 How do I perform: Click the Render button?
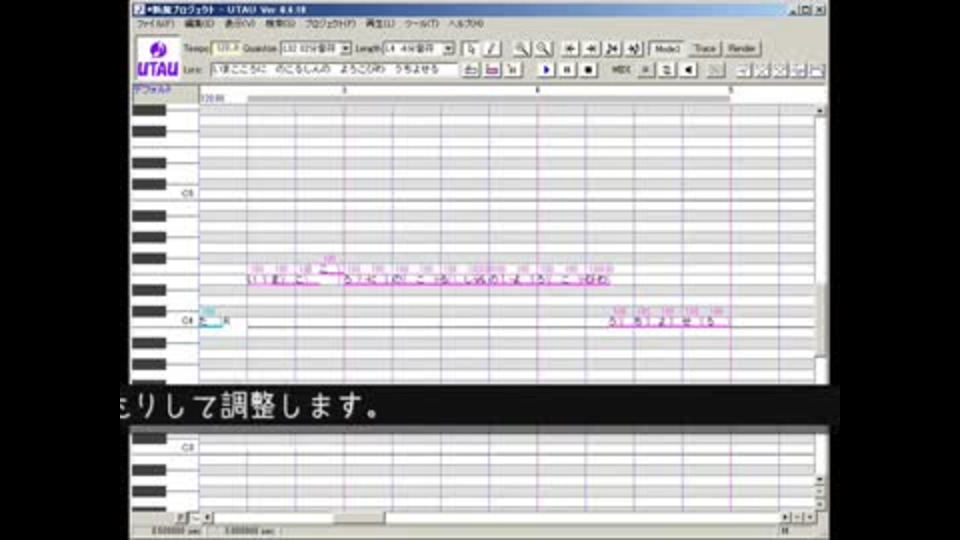point(742,48)
